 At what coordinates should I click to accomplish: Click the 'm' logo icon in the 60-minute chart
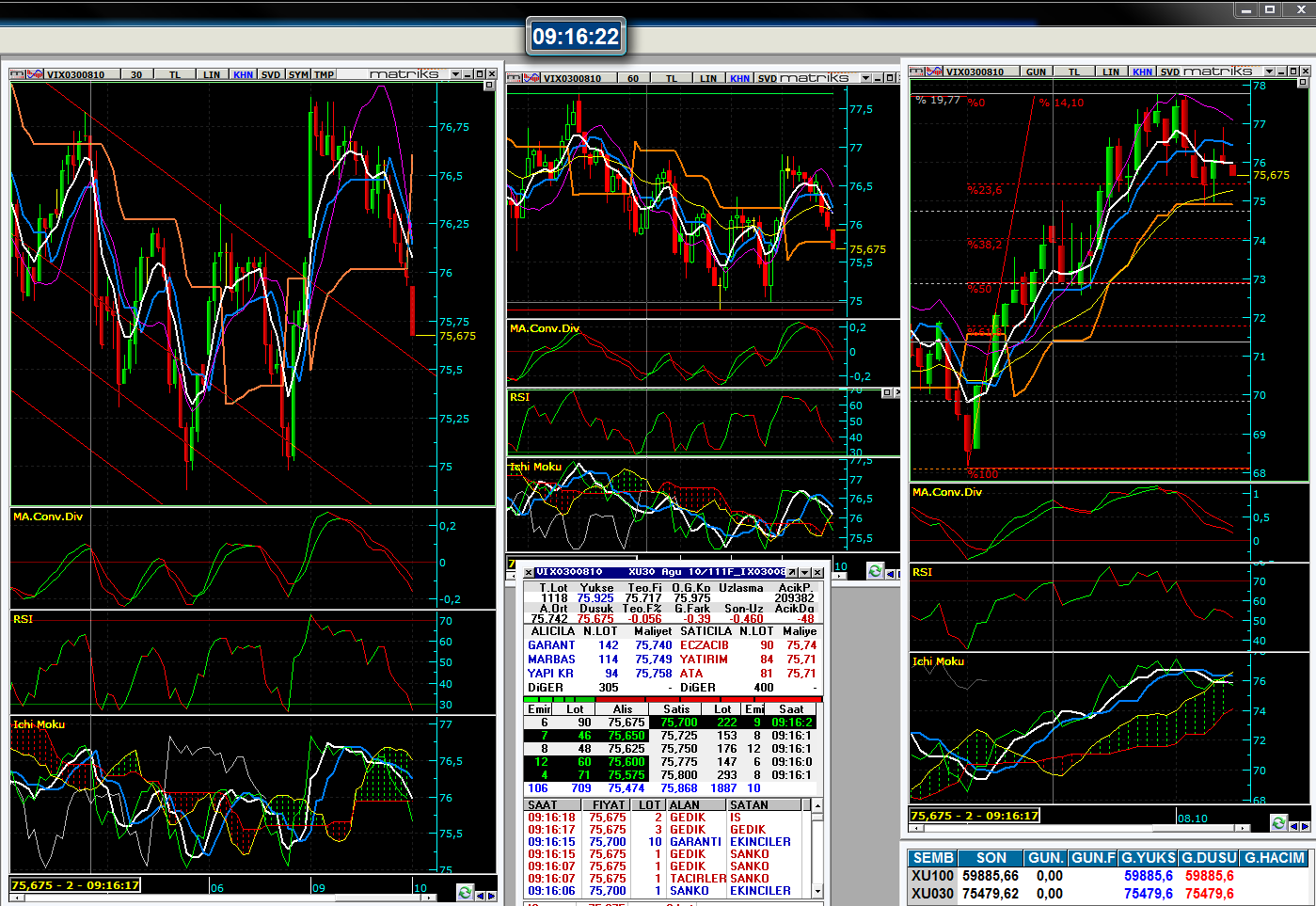515,78
